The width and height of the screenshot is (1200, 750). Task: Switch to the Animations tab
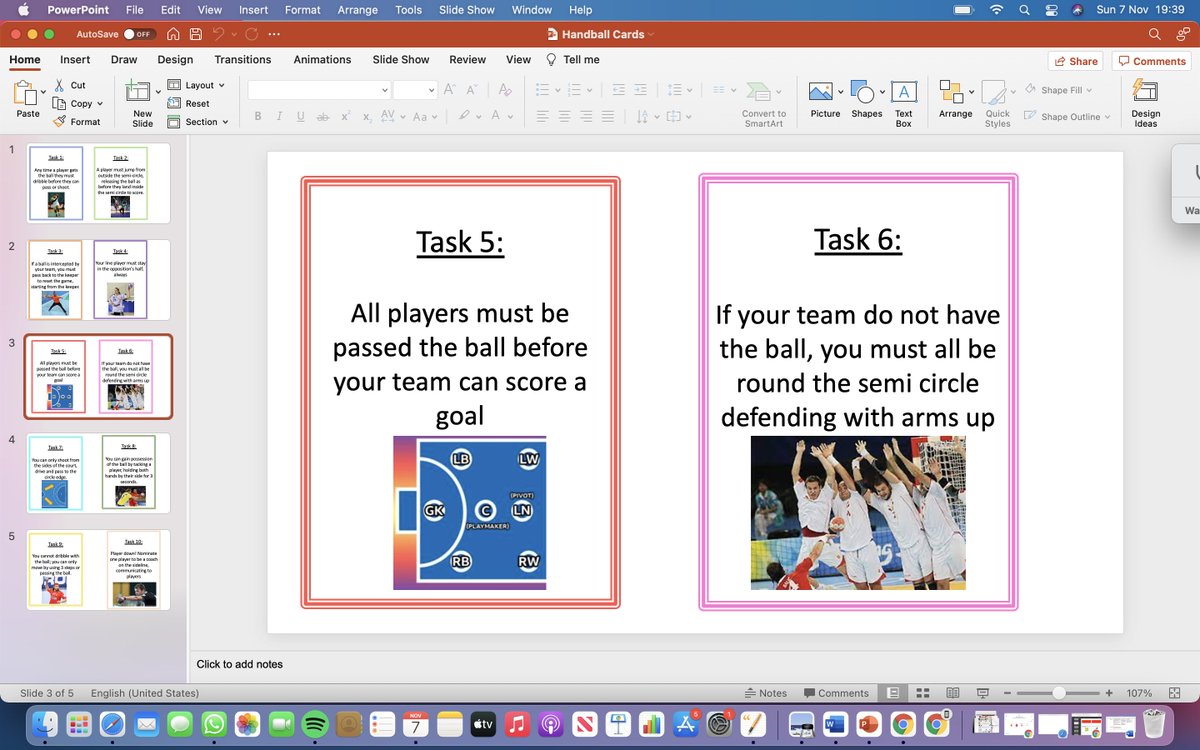coord(322,60)
